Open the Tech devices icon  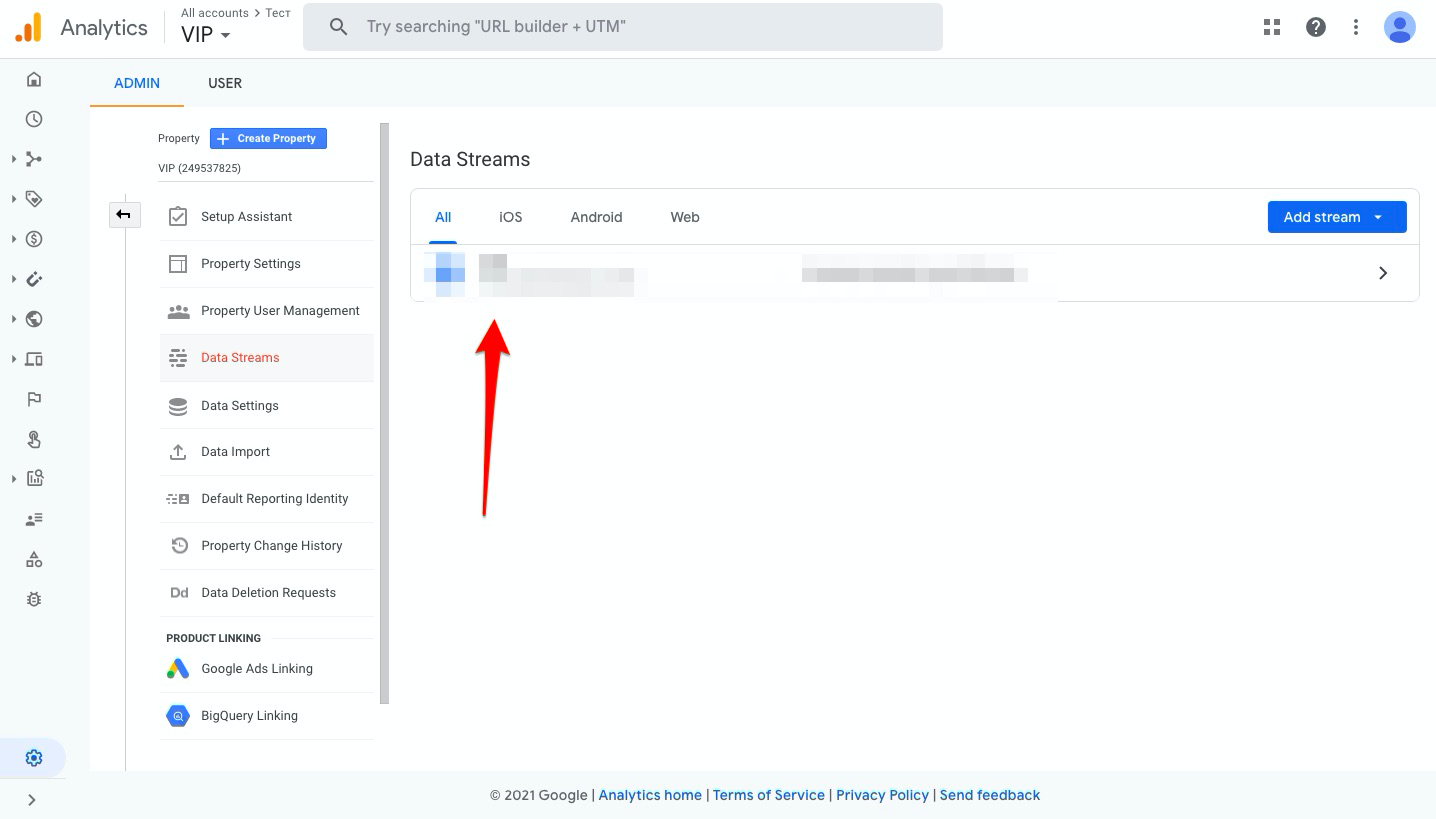click(x=34, y=359)
